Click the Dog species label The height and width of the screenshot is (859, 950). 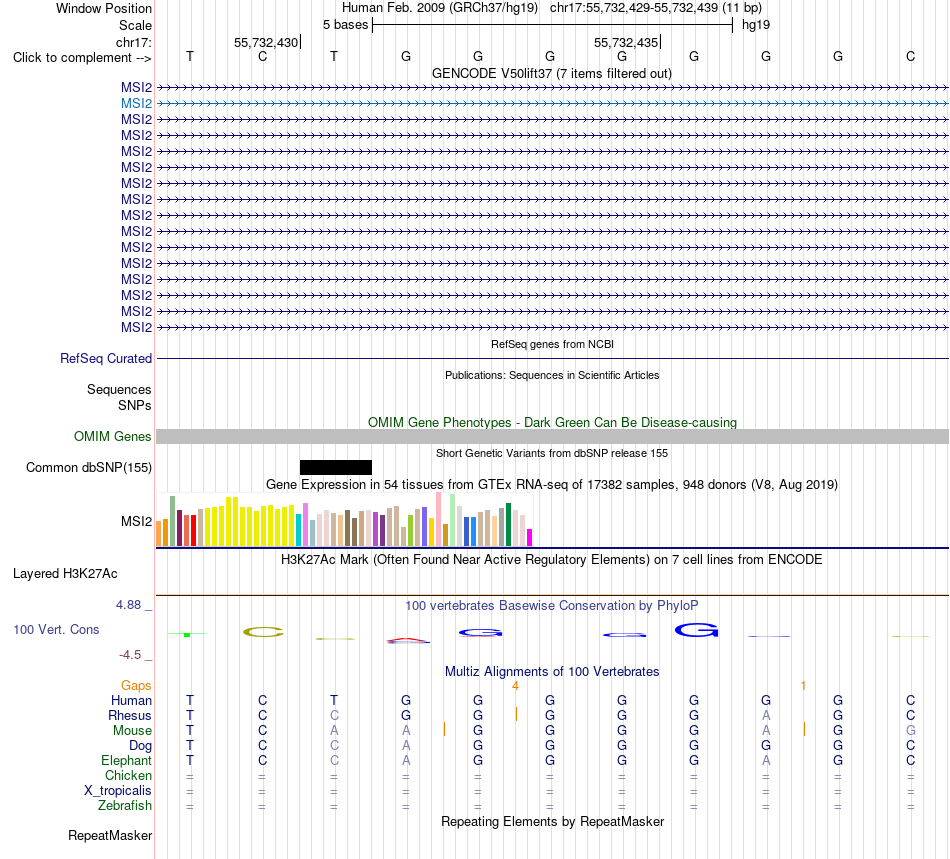140,746
